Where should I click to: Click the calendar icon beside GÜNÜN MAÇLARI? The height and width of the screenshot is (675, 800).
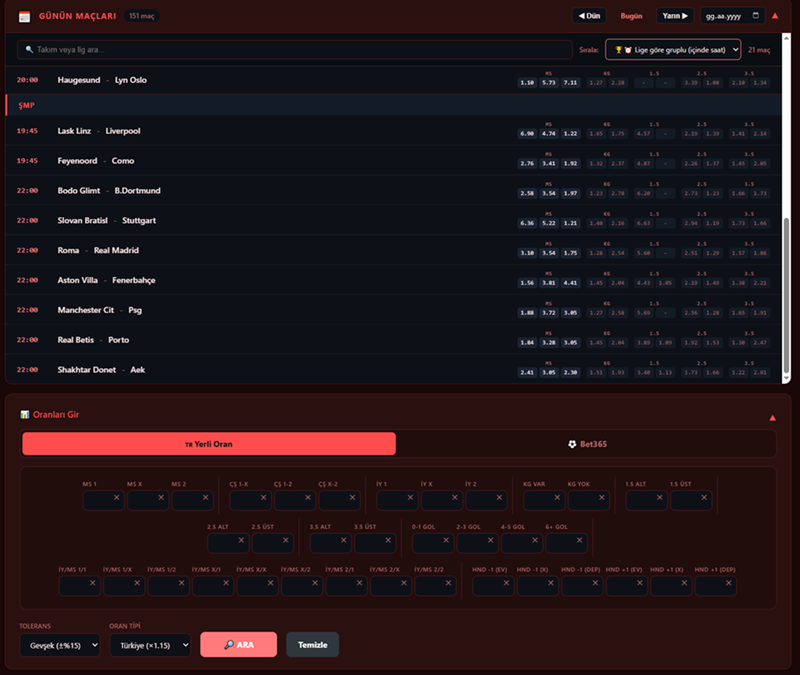coord(24,17)
